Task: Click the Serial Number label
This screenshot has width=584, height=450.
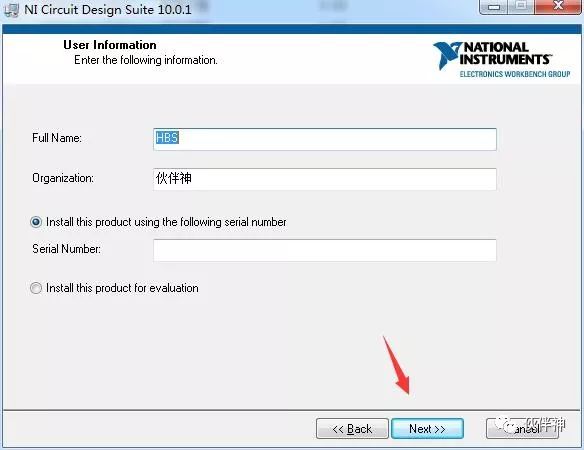Action: [66, 249]
